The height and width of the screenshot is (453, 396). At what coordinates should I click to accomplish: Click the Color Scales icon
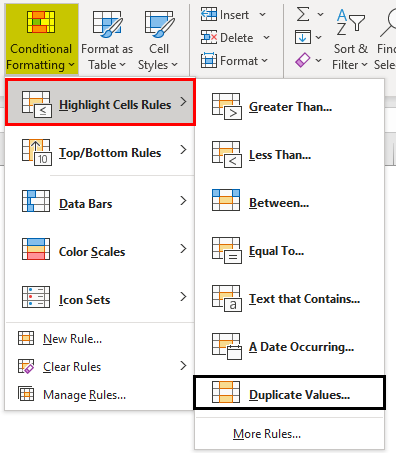(x=36, y=249)
